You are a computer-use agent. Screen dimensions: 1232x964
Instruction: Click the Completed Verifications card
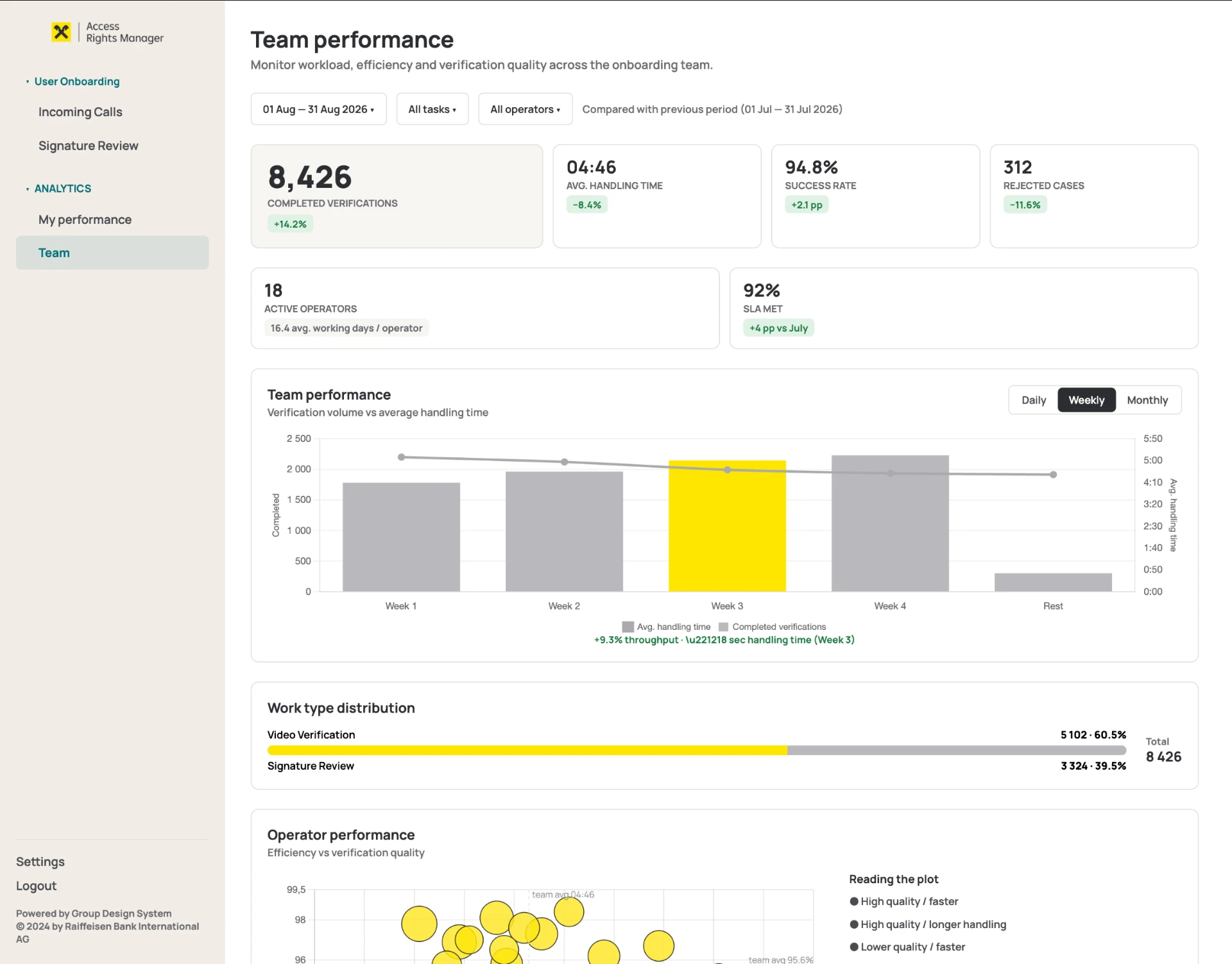[x=397, y=196]
